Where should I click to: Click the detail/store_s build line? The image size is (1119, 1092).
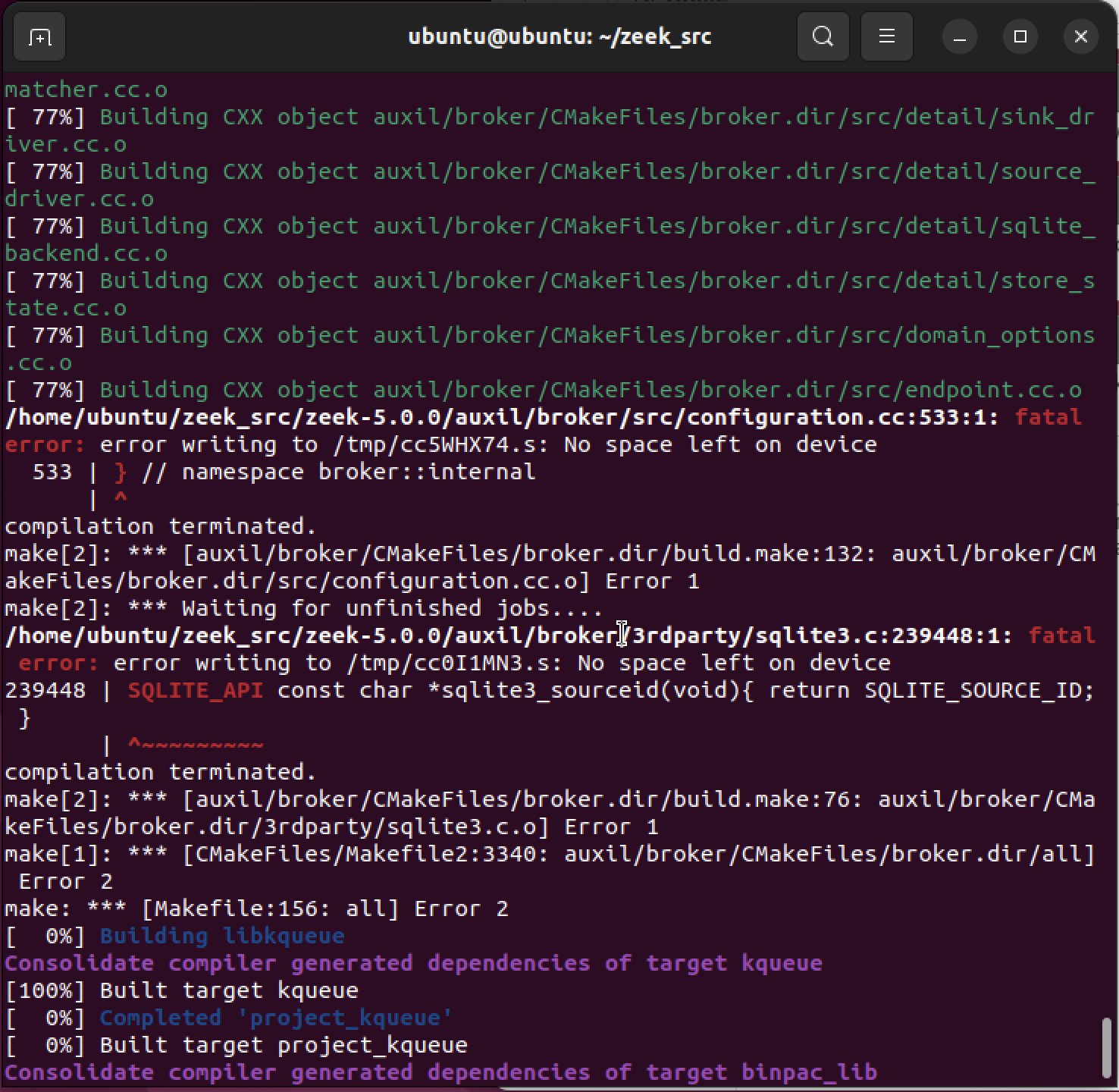click(550, 294)
